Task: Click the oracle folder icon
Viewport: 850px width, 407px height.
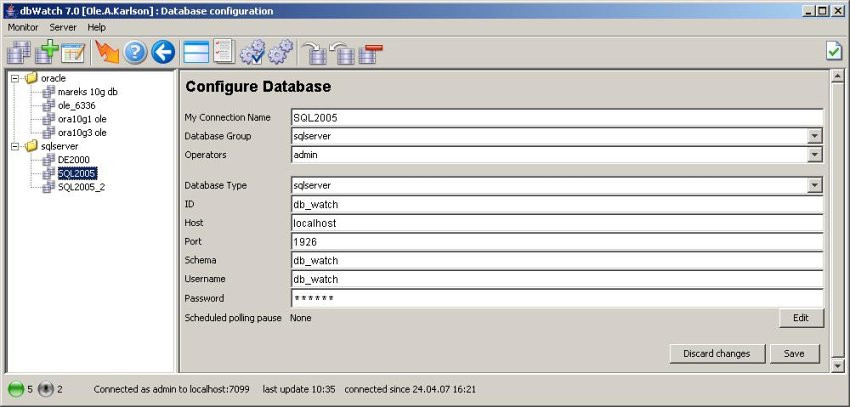Action: pos(31,78)
